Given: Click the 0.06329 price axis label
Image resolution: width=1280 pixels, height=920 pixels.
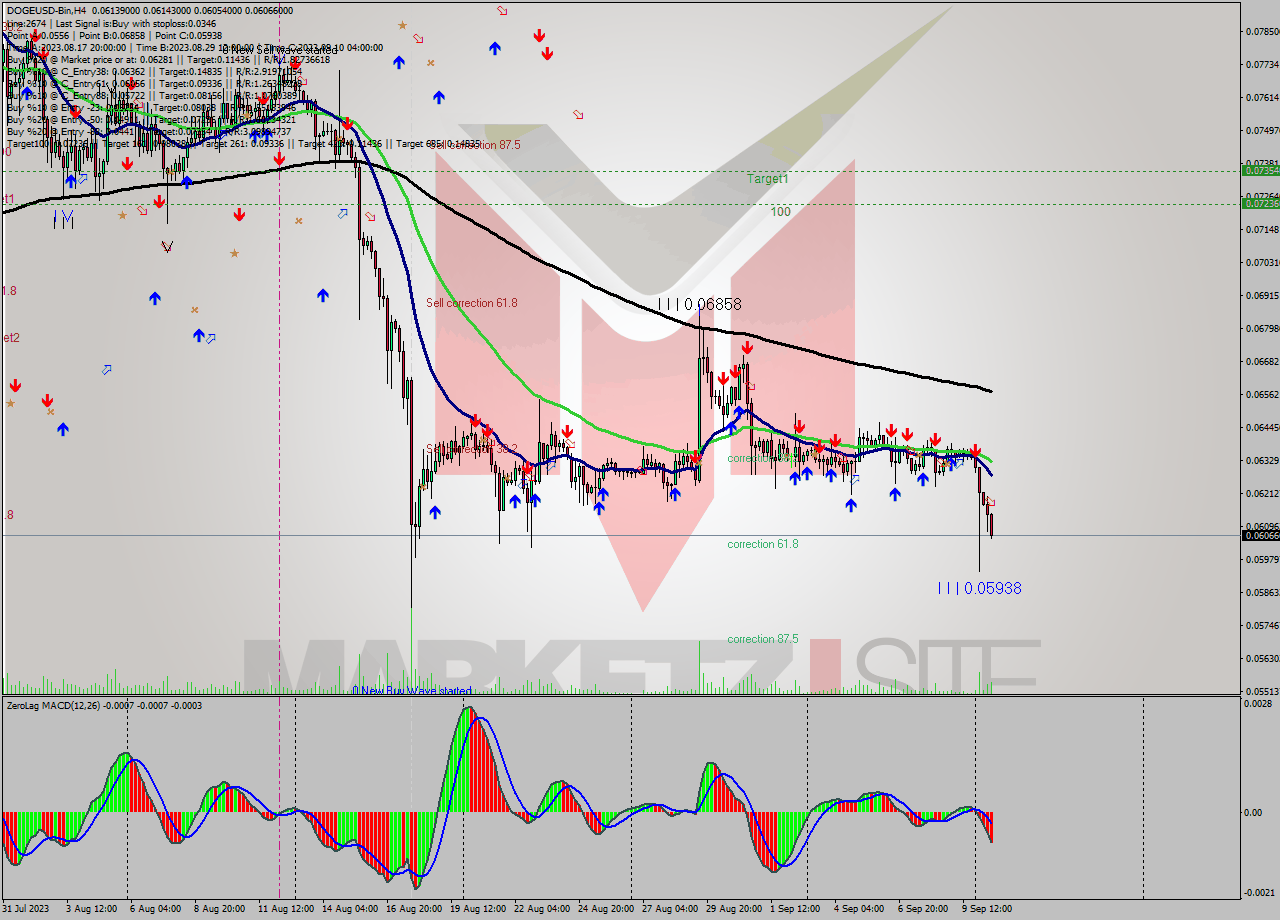Looking at the screenshot, I should click(x=1263, y=460).
